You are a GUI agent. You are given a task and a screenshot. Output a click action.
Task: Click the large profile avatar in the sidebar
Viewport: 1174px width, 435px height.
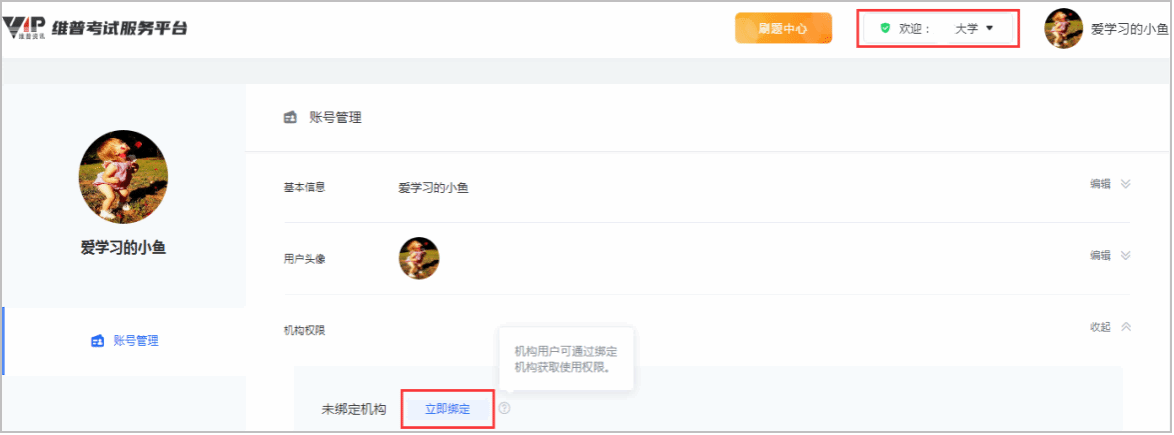[x=123, y=177]
